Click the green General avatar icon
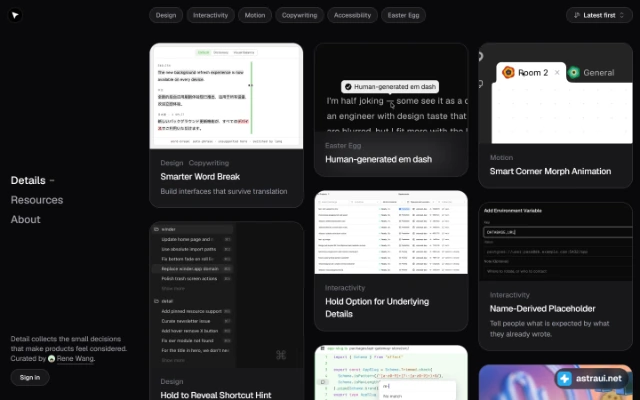640x400 pixels. click(x=573, y=73)
